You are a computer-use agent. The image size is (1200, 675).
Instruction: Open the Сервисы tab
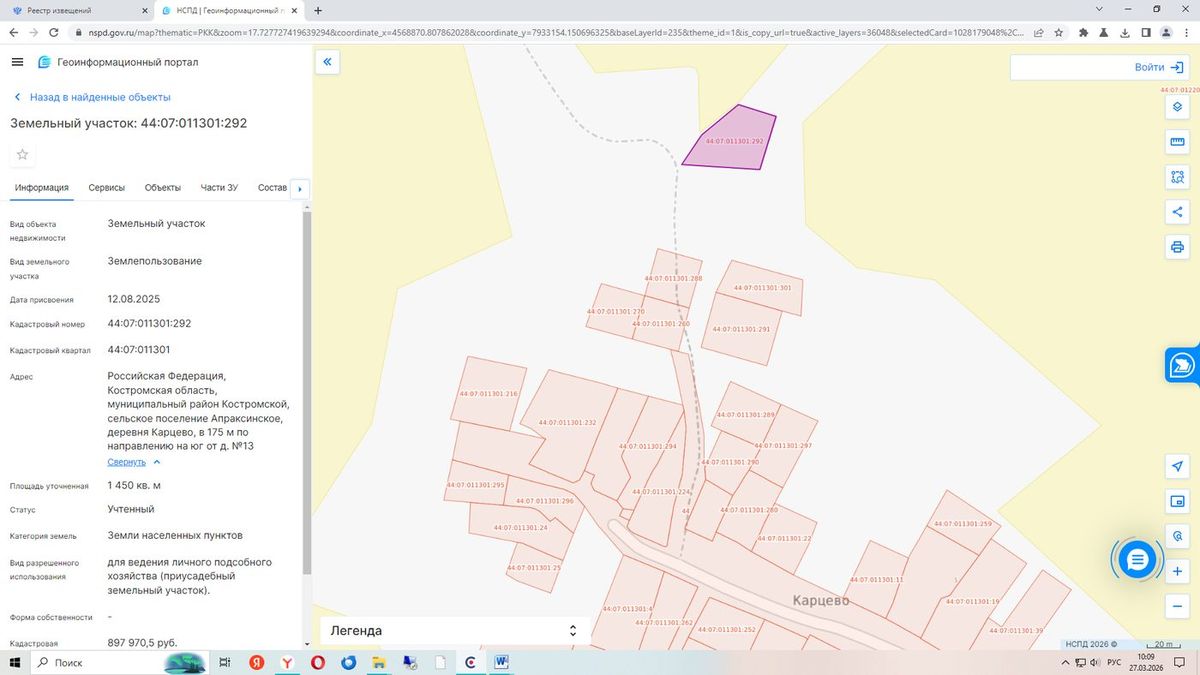[107, 188]
